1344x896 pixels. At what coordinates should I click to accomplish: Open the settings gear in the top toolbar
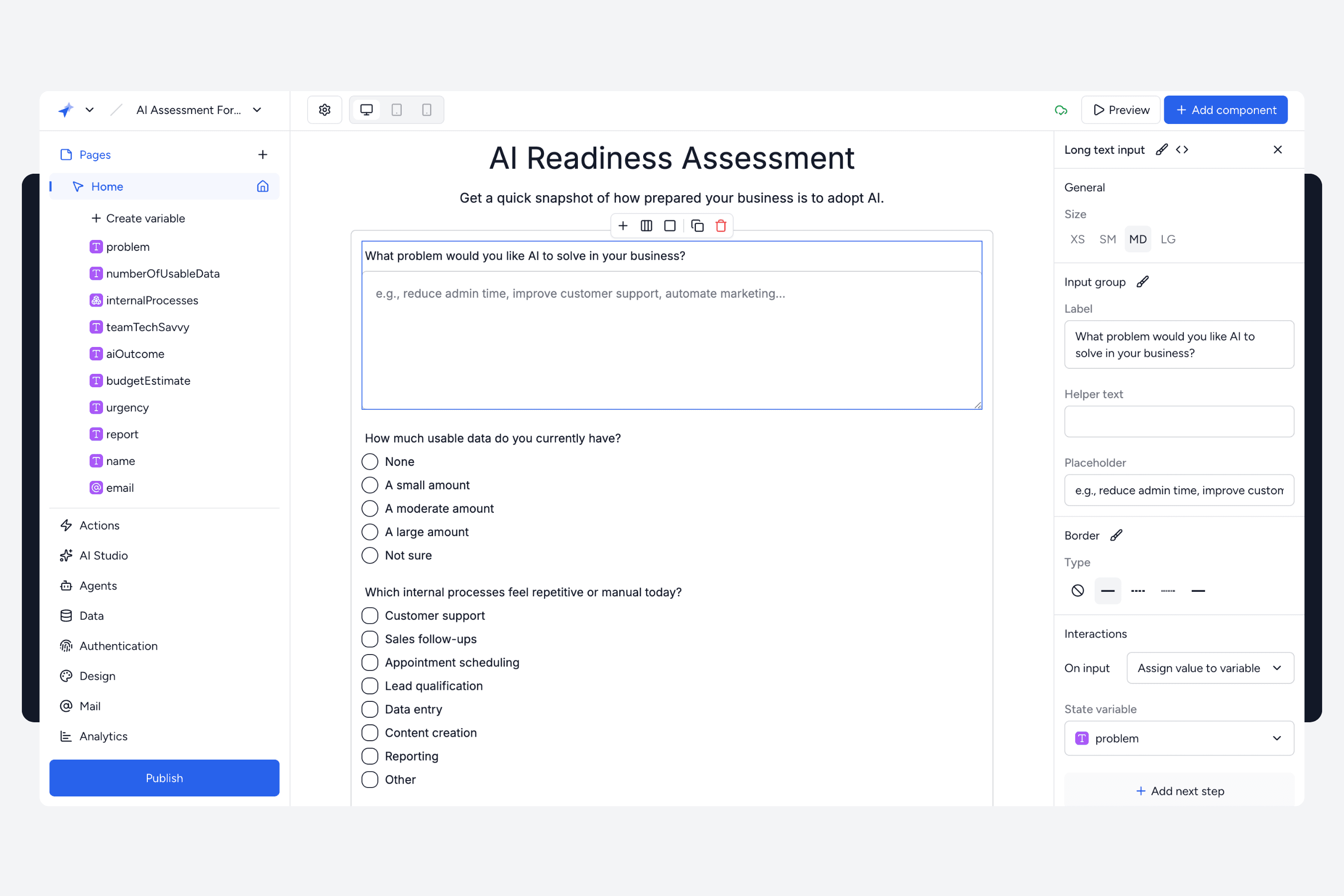(324, 109)
